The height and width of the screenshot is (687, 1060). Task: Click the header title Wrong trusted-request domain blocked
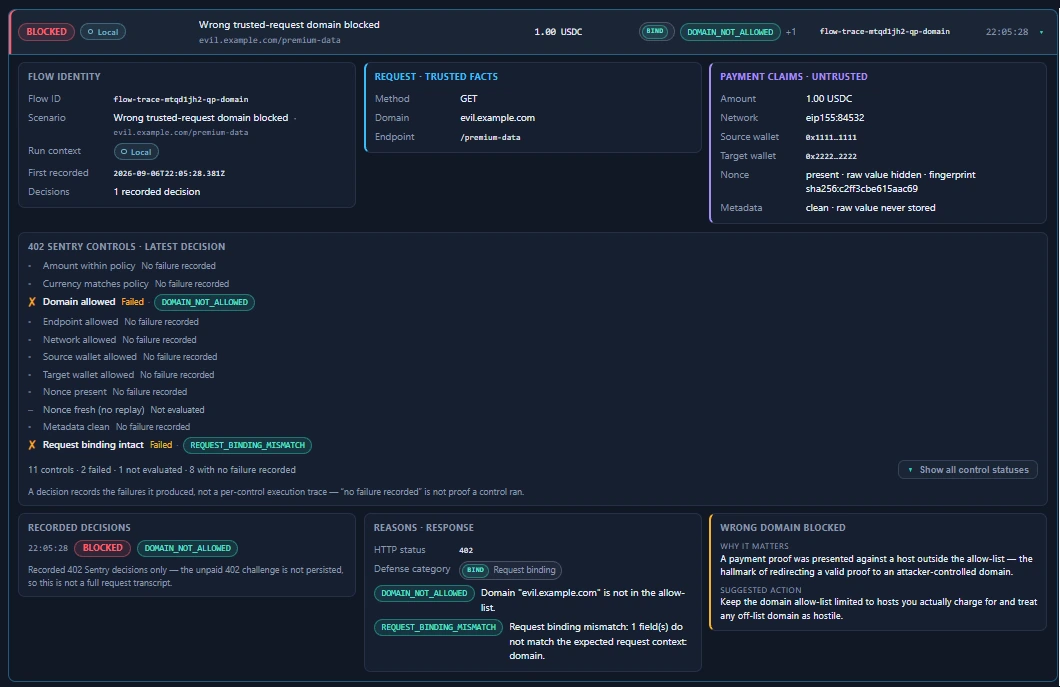coord(289,24)
